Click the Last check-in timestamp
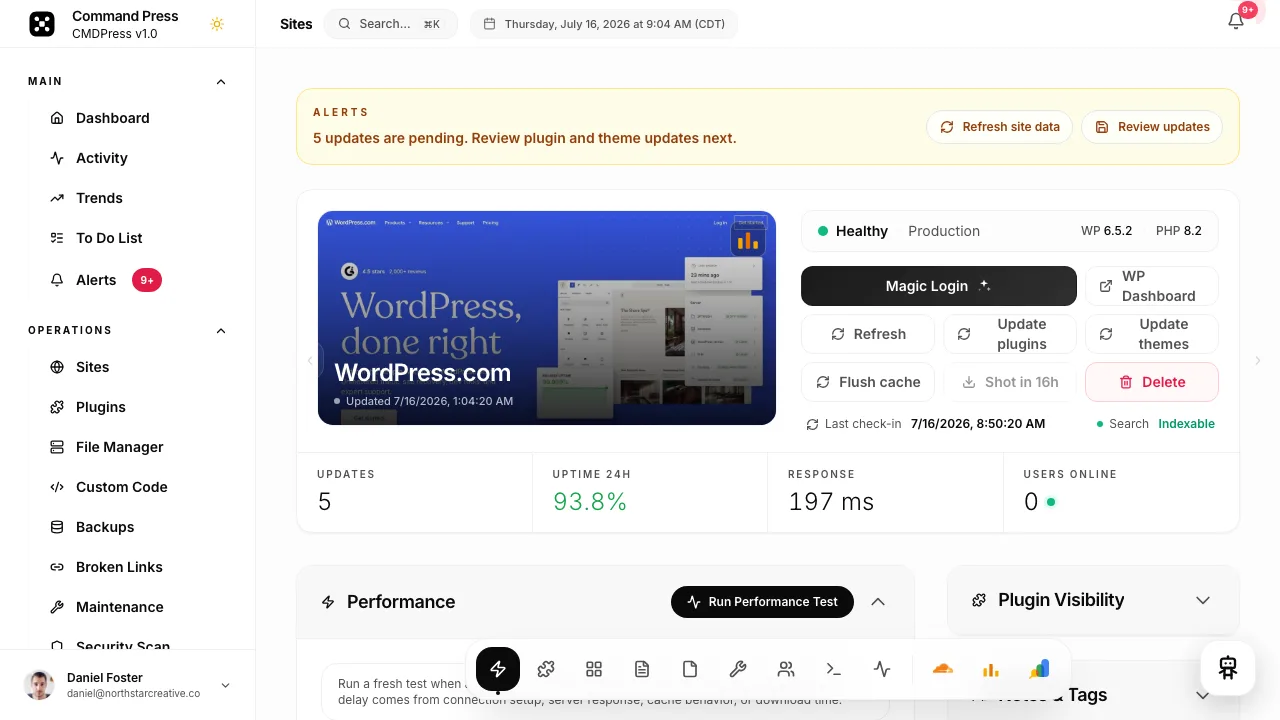Screen dimensions: 1280x720 (978, 424)
